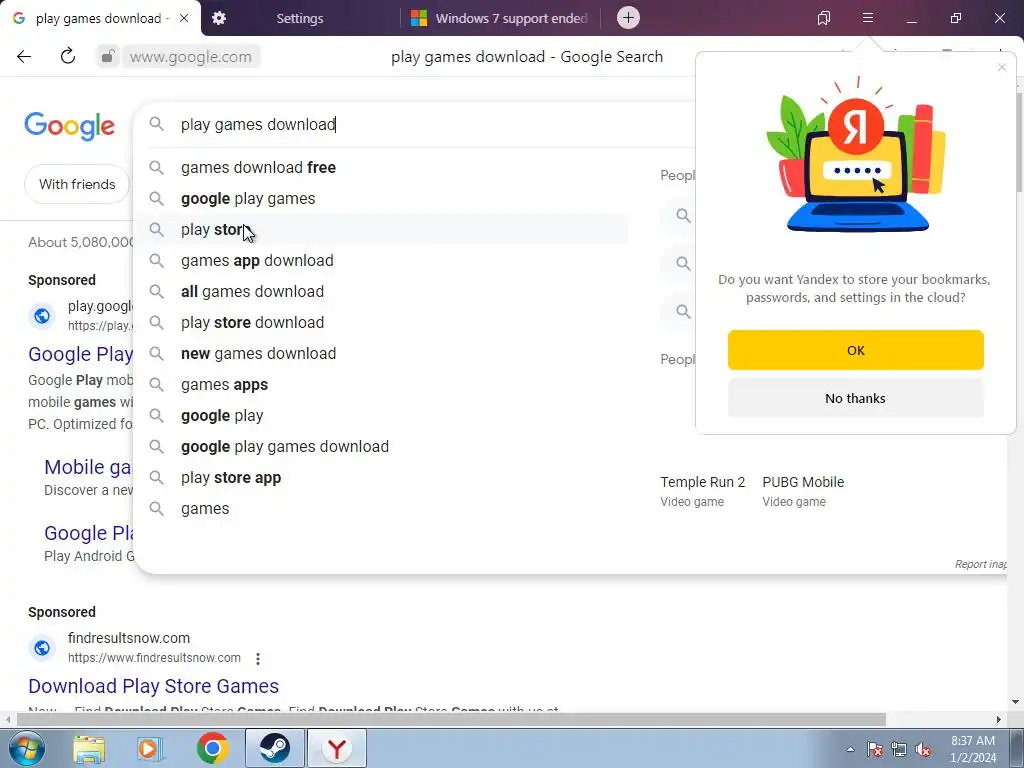Dismiss the Yandex sync popup with X

click(1002, 67)
